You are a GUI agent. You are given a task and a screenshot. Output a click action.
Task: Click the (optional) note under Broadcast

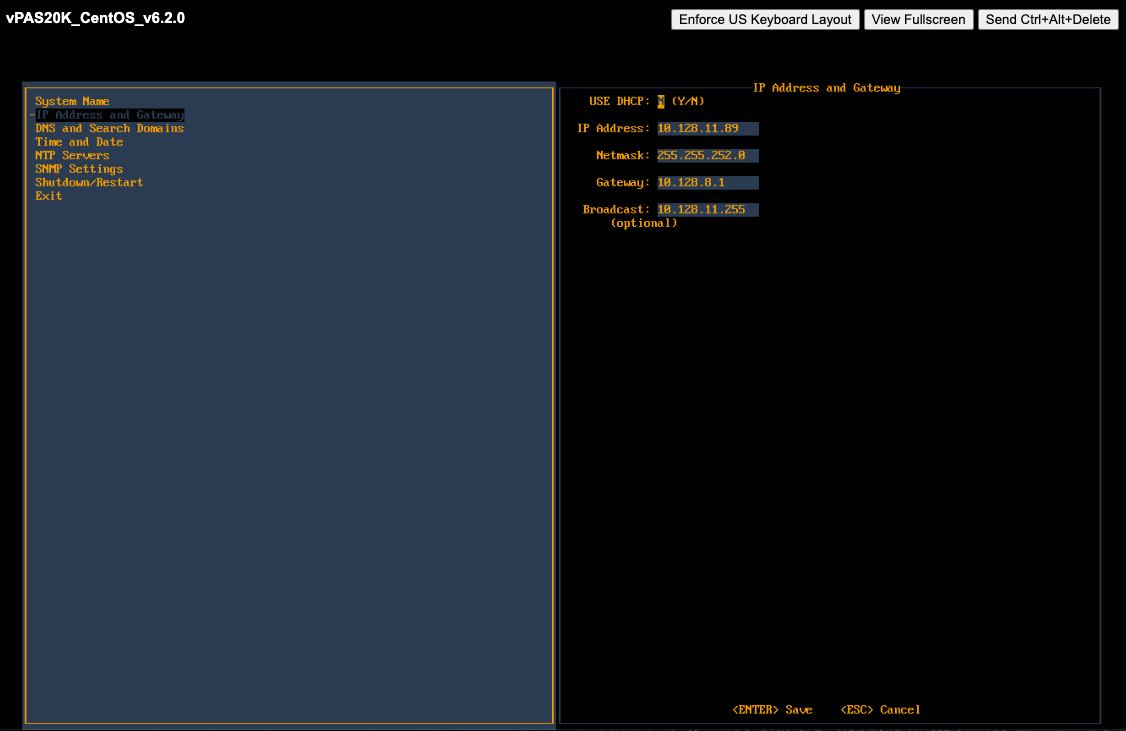pos(644,223)
